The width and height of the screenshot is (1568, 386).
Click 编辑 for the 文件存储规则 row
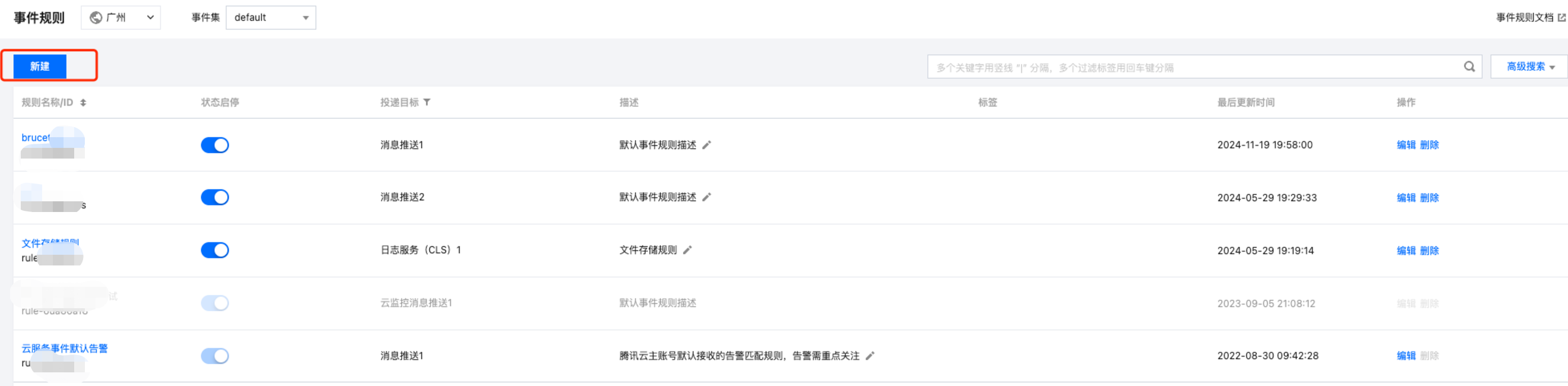pyautogui.click(x=1405, y=251)
